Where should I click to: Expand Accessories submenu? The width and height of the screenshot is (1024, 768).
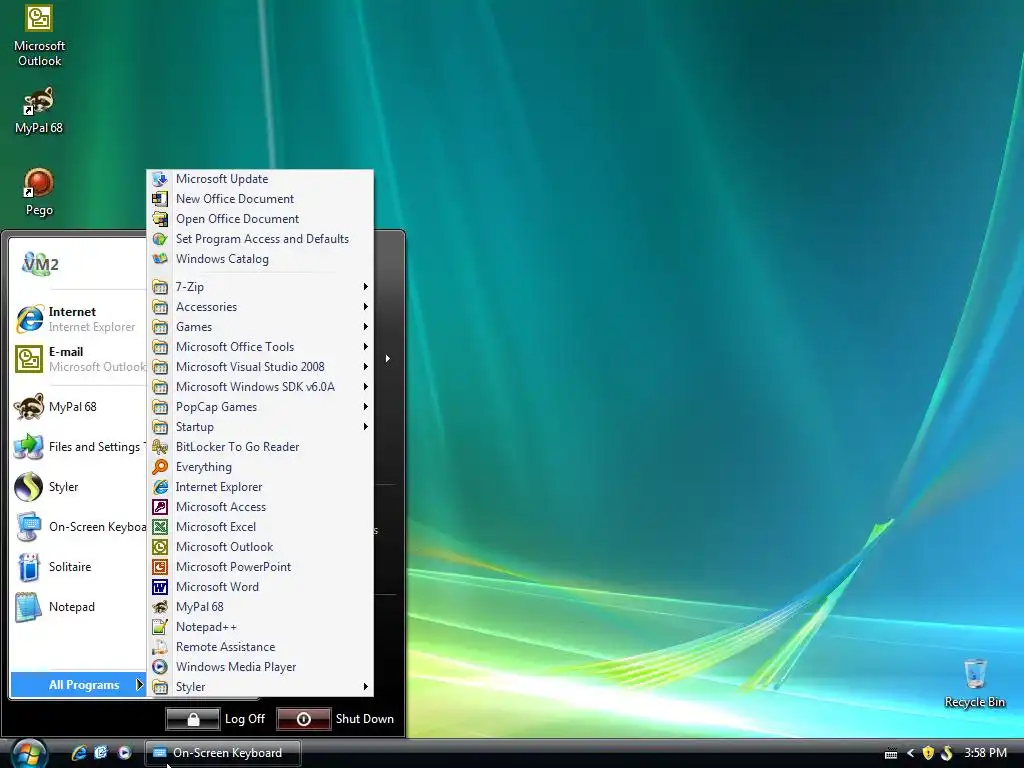click(261, 307)
